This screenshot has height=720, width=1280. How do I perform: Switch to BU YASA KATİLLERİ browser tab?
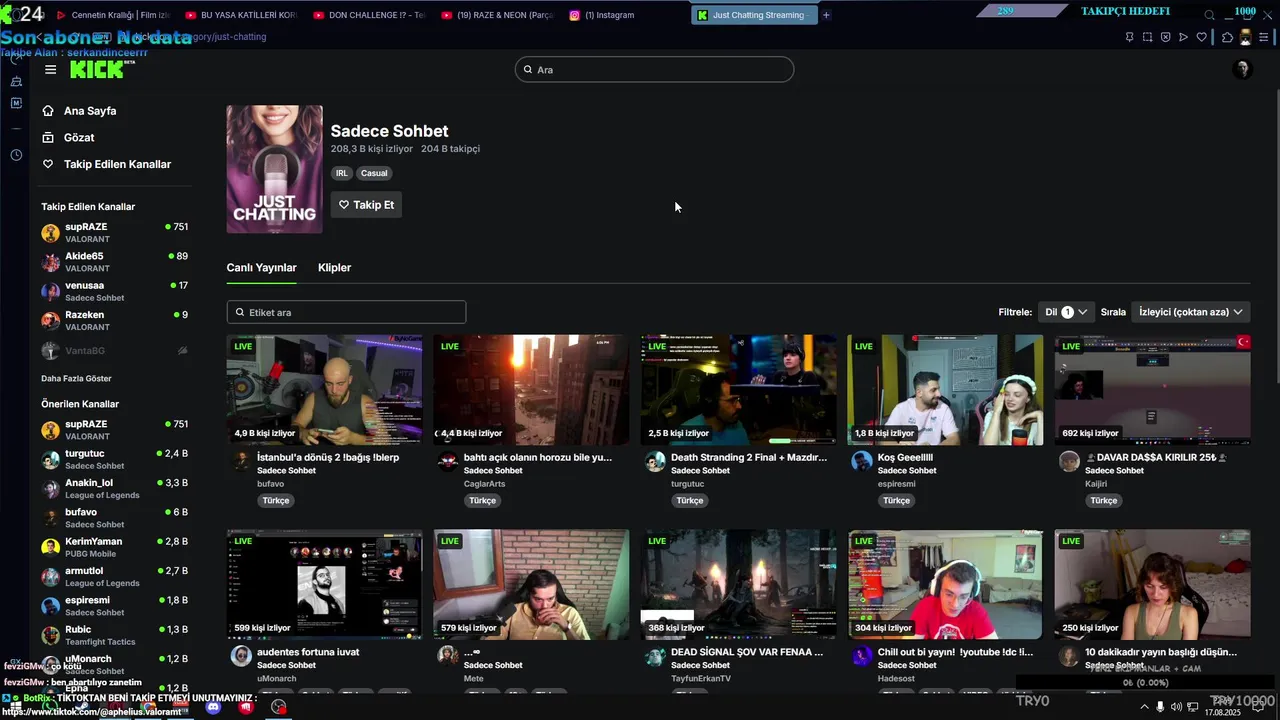pos(241,15)
